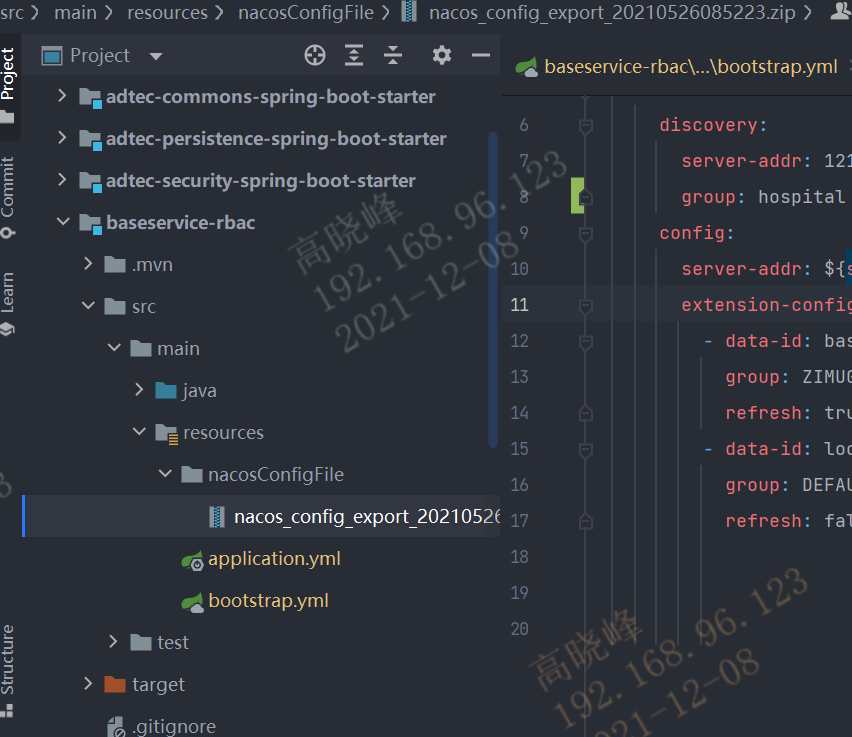Click resources in the breadcrumb path

pyautogui.click(x=167, y=13)
